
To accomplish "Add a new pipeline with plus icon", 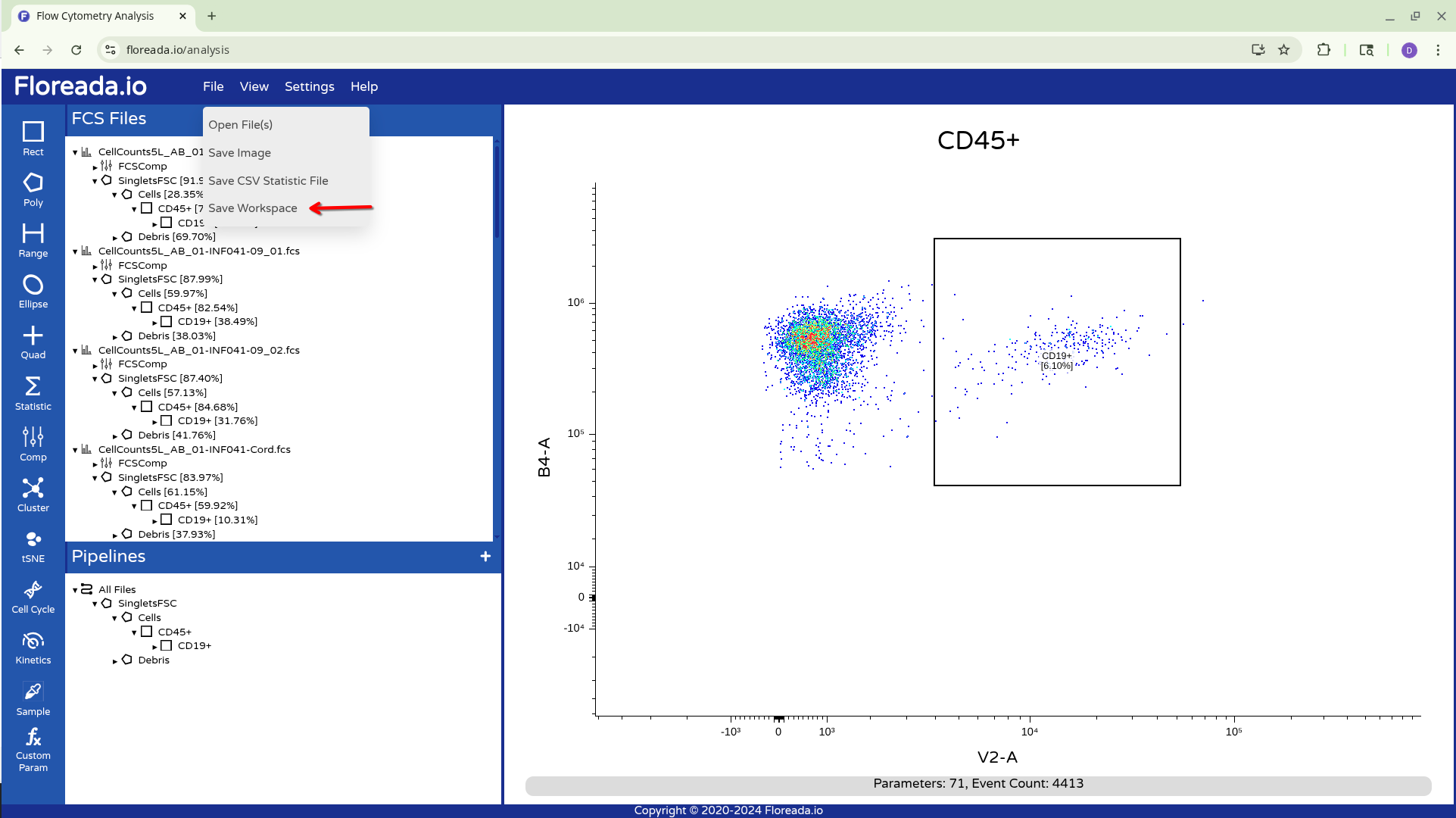I will point(485,557).
